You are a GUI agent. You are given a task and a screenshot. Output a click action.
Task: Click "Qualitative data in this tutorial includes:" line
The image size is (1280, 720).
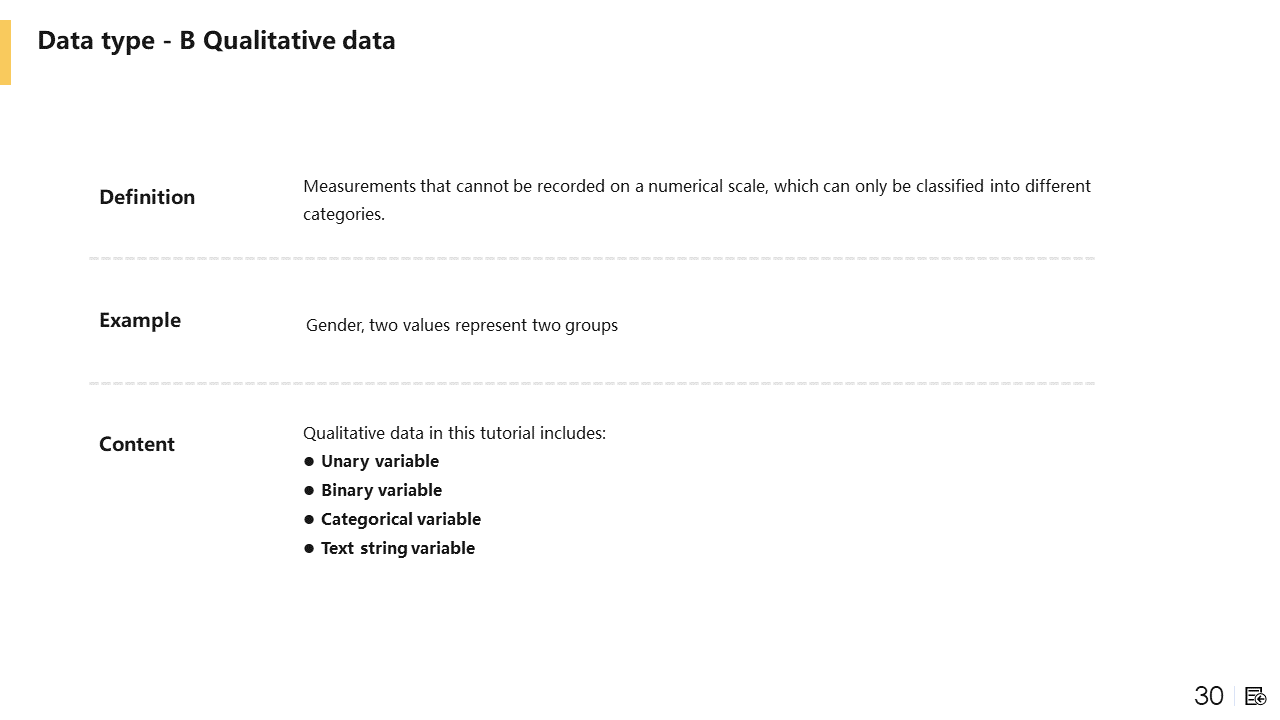tap(454, 433)
